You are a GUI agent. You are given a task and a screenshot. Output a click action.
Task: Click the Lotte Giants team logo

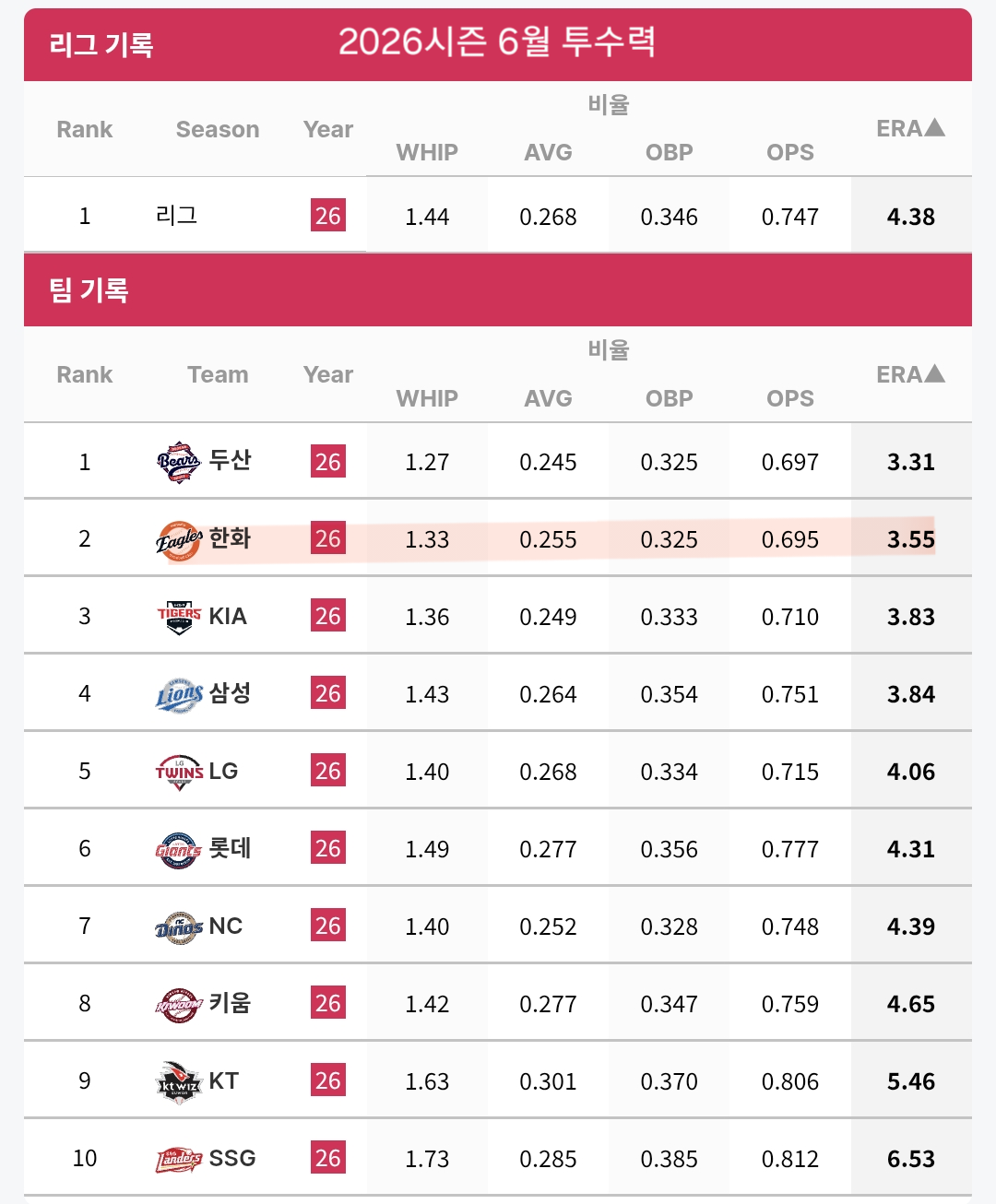(179, 849)
